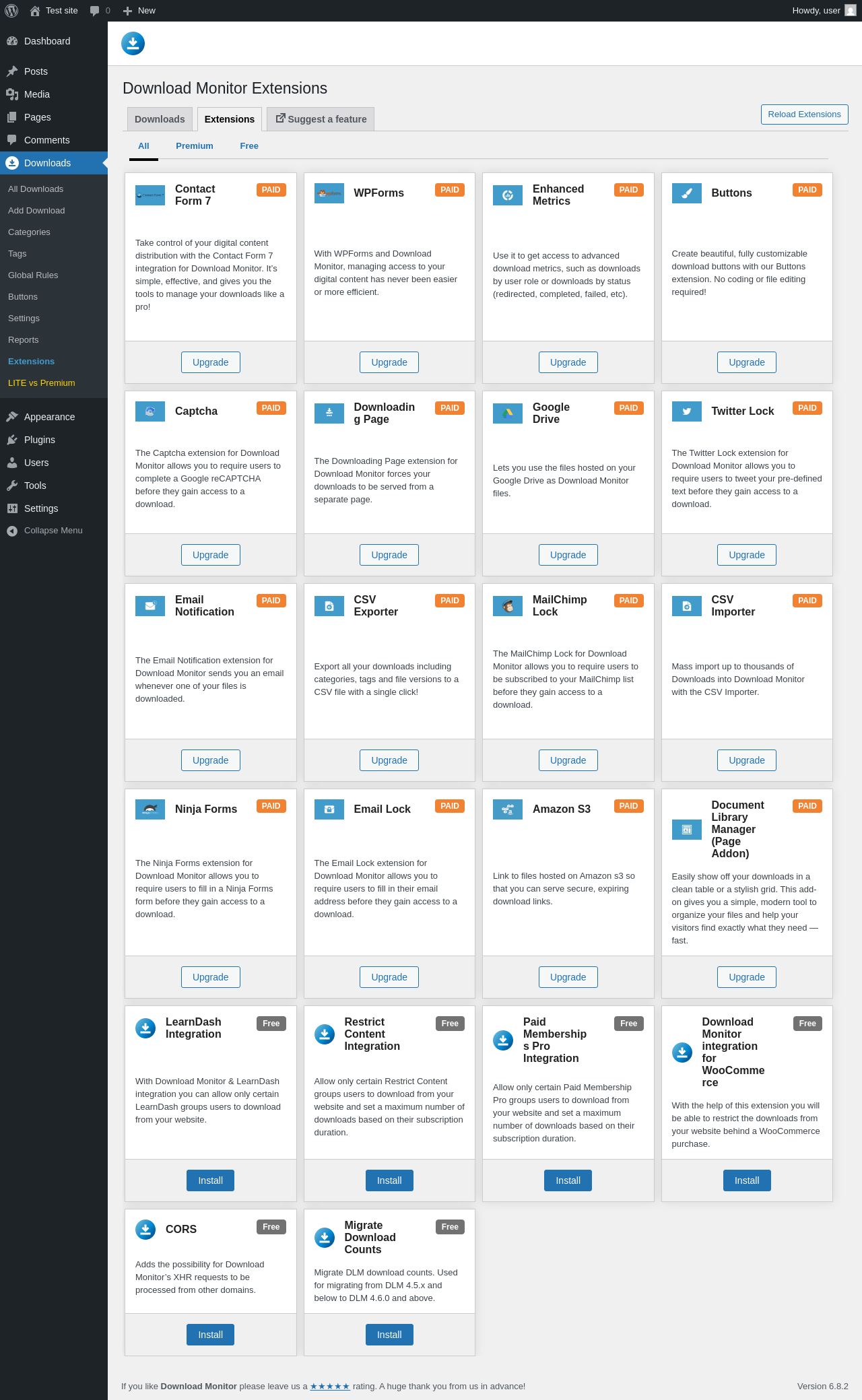Click the Paid Memberships Pro Integration icon
This screenshot has width=862, height=1400.
coord(503,1040)
